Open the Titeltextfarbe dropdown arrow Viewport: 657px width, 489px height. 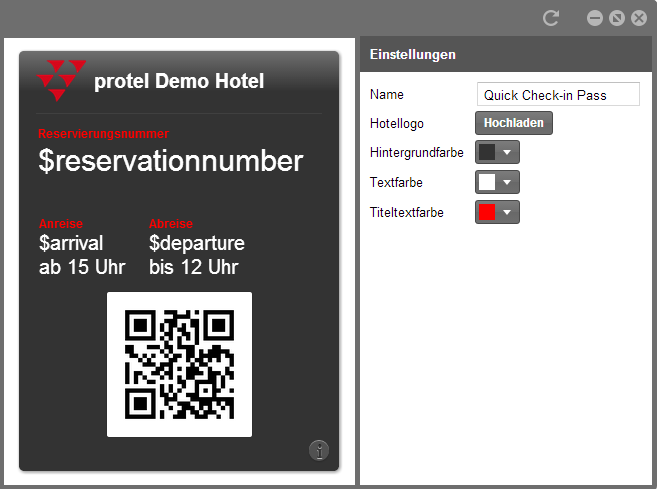point(507,212)
